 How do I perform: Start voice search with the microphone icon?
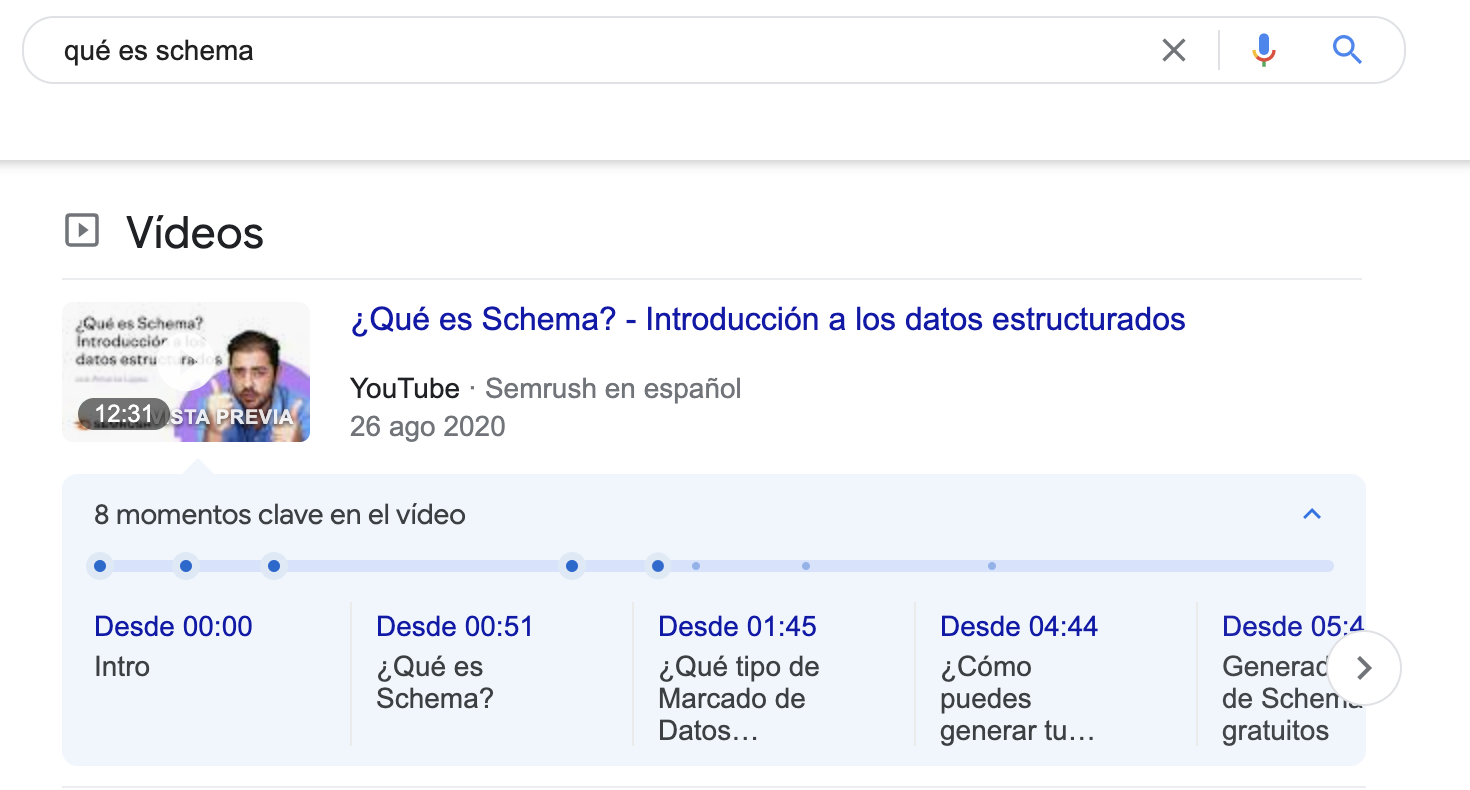tap(1264, 50)
